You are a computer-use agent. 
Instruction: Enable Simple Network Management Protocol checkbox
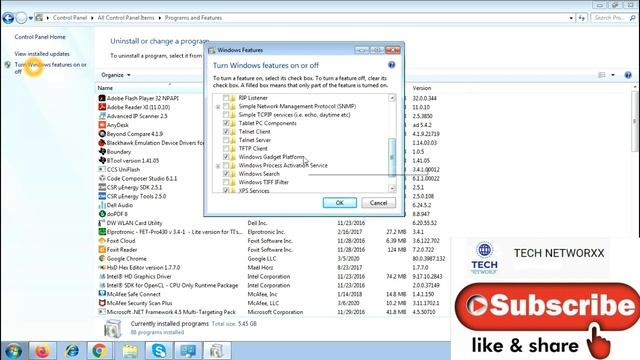click(226, 107)
